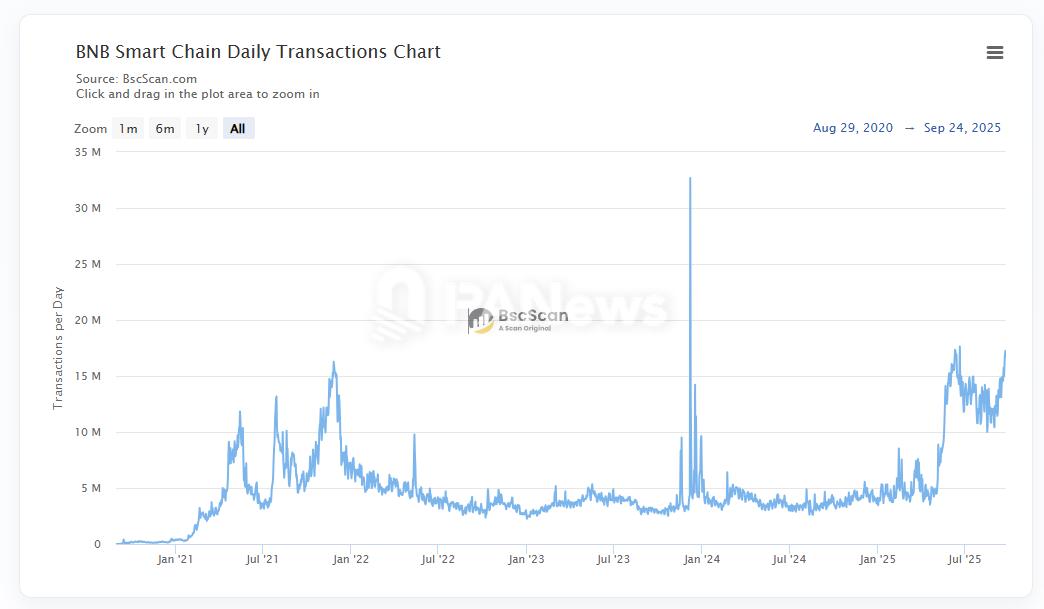Click the tallest transaction spike above 30 M
Image resolution: width=1044 pixels, height=609 pixels.
point(690,180)
